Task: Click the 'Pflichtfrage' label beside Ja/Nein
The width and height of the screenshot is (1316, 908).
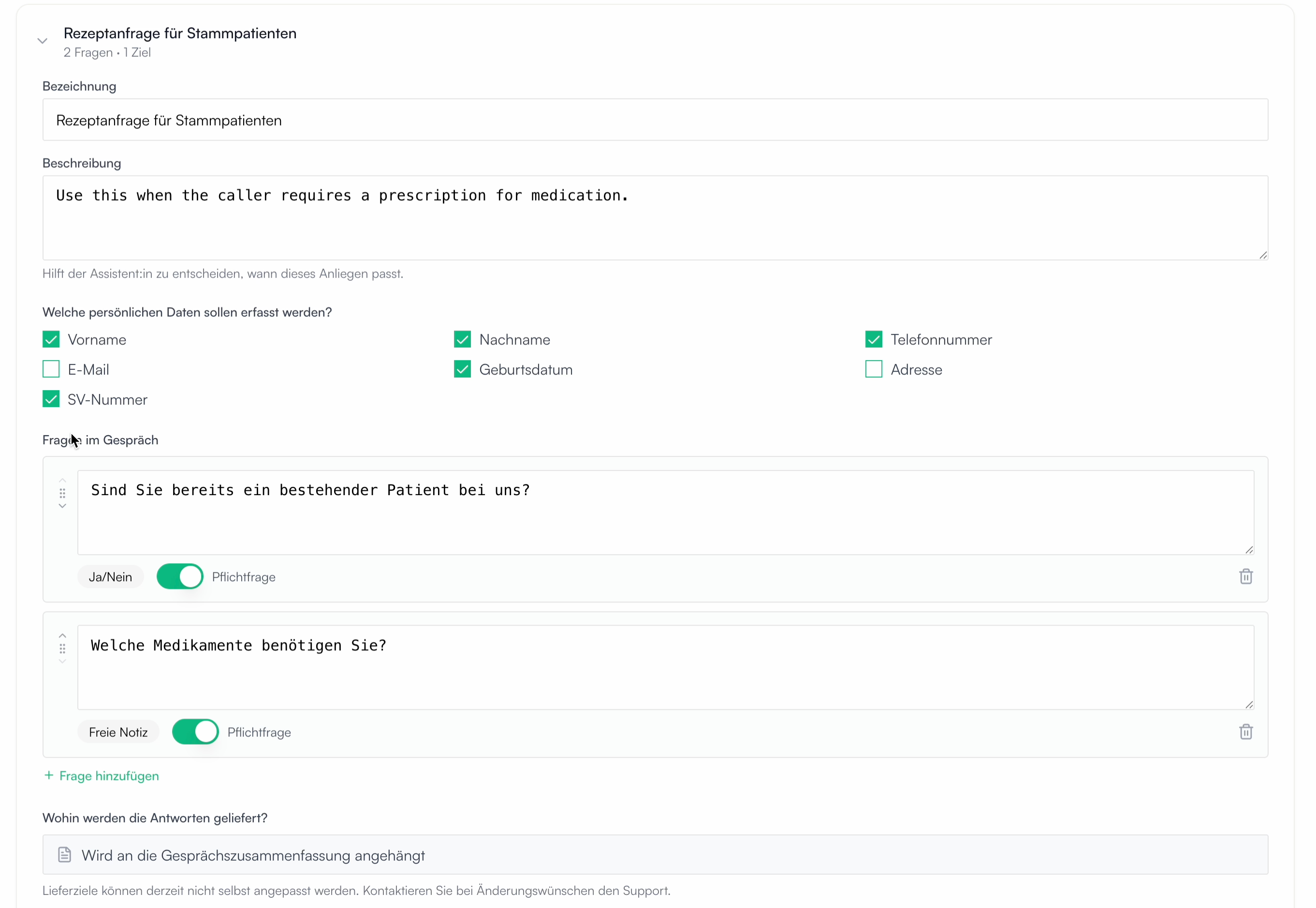Action: pyautogui.click(x=244, y=577)
